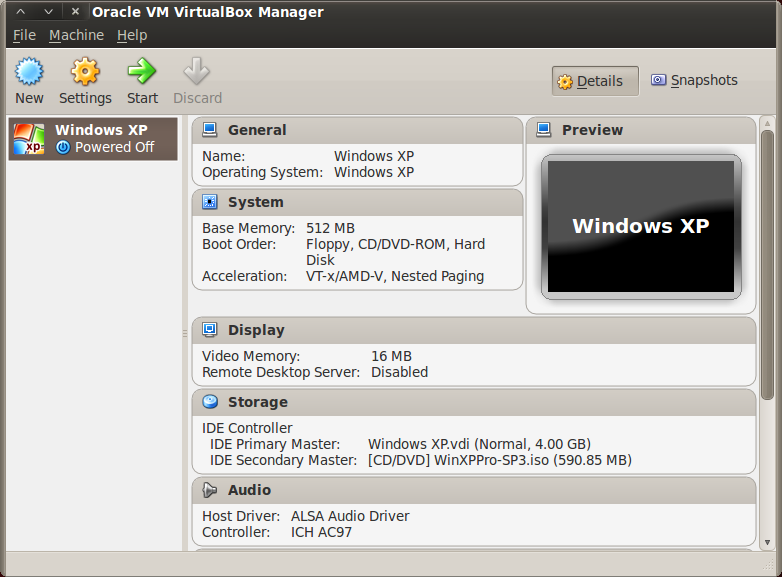Click the splitter handle between VM list and details

coord(184,333)
